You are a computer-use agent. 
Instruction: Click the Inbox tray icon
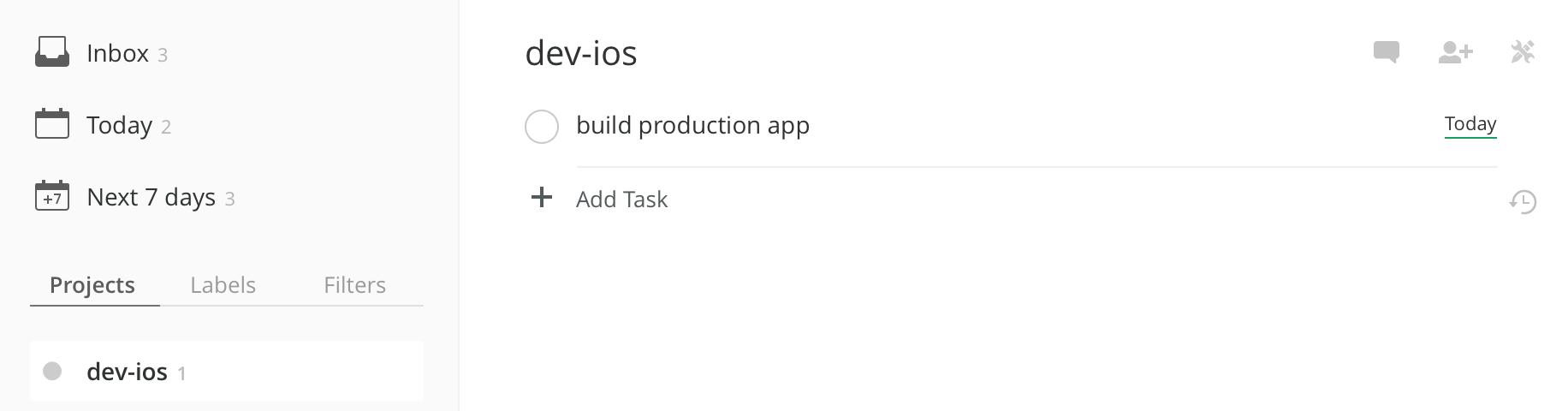point(52,52)
